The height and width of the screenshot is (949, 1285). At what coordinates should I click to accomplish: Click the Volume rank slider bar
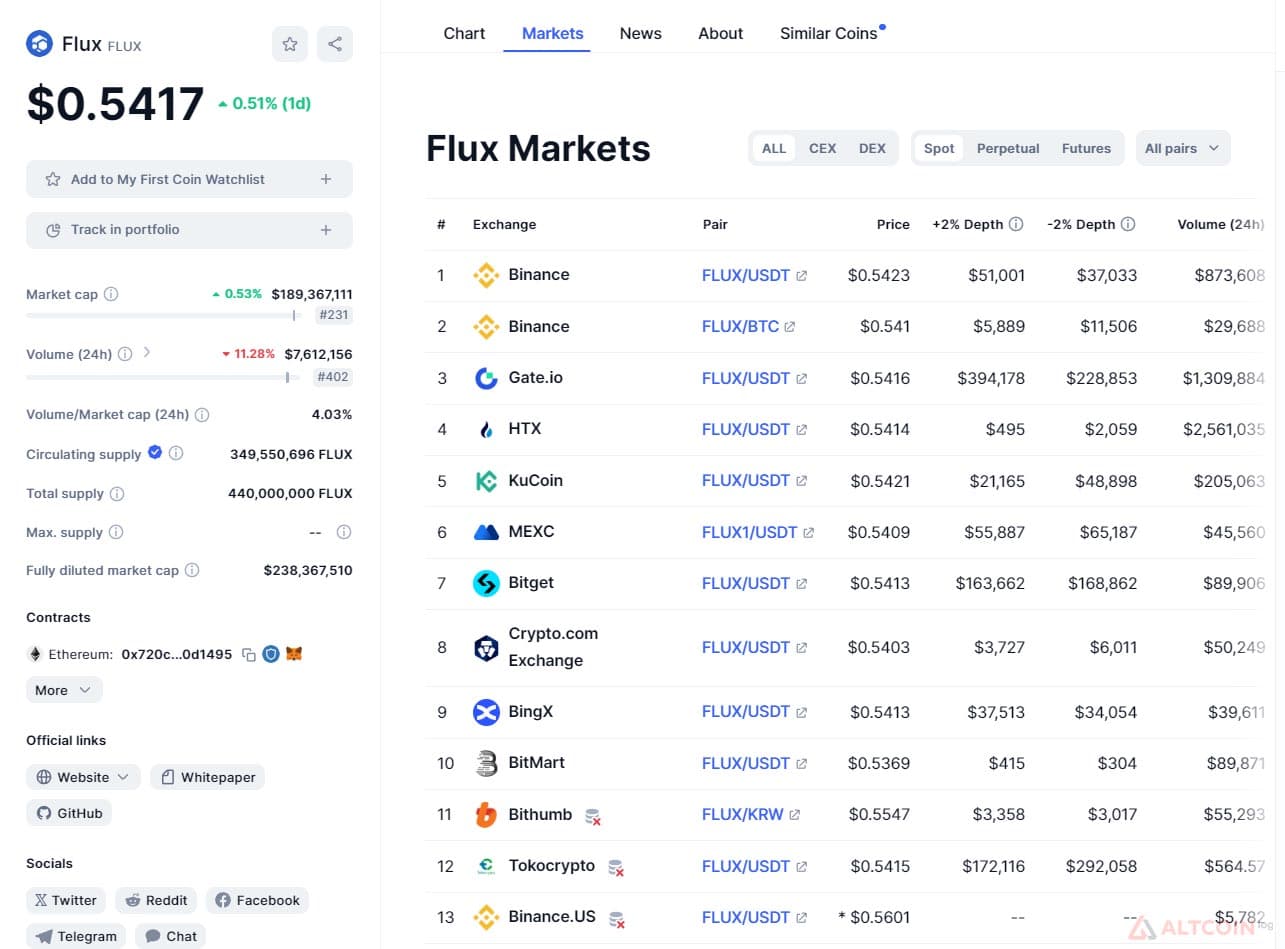pyautogui.click(x=163, y=377)
